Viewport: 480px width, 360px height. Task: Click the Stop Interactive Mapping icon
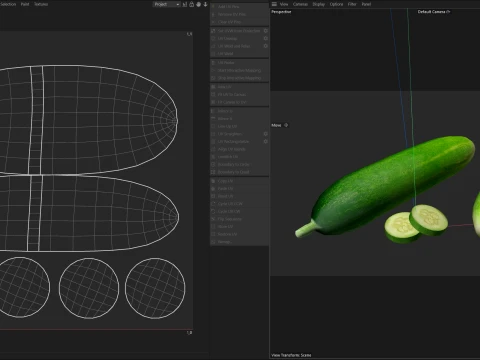coord(213,78)
